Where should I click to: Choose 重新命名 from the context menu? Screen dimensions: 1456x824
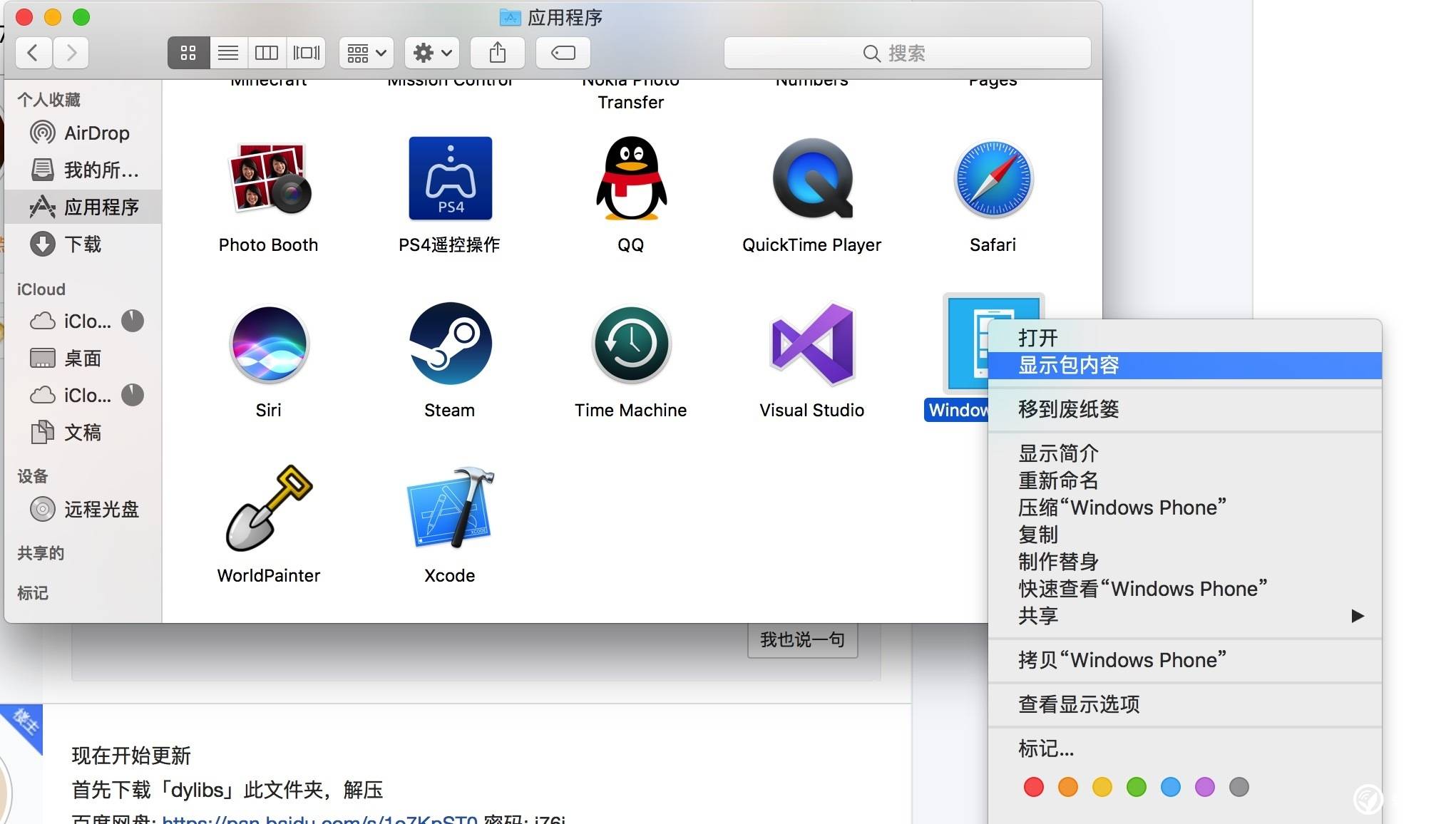point(1185,480)
